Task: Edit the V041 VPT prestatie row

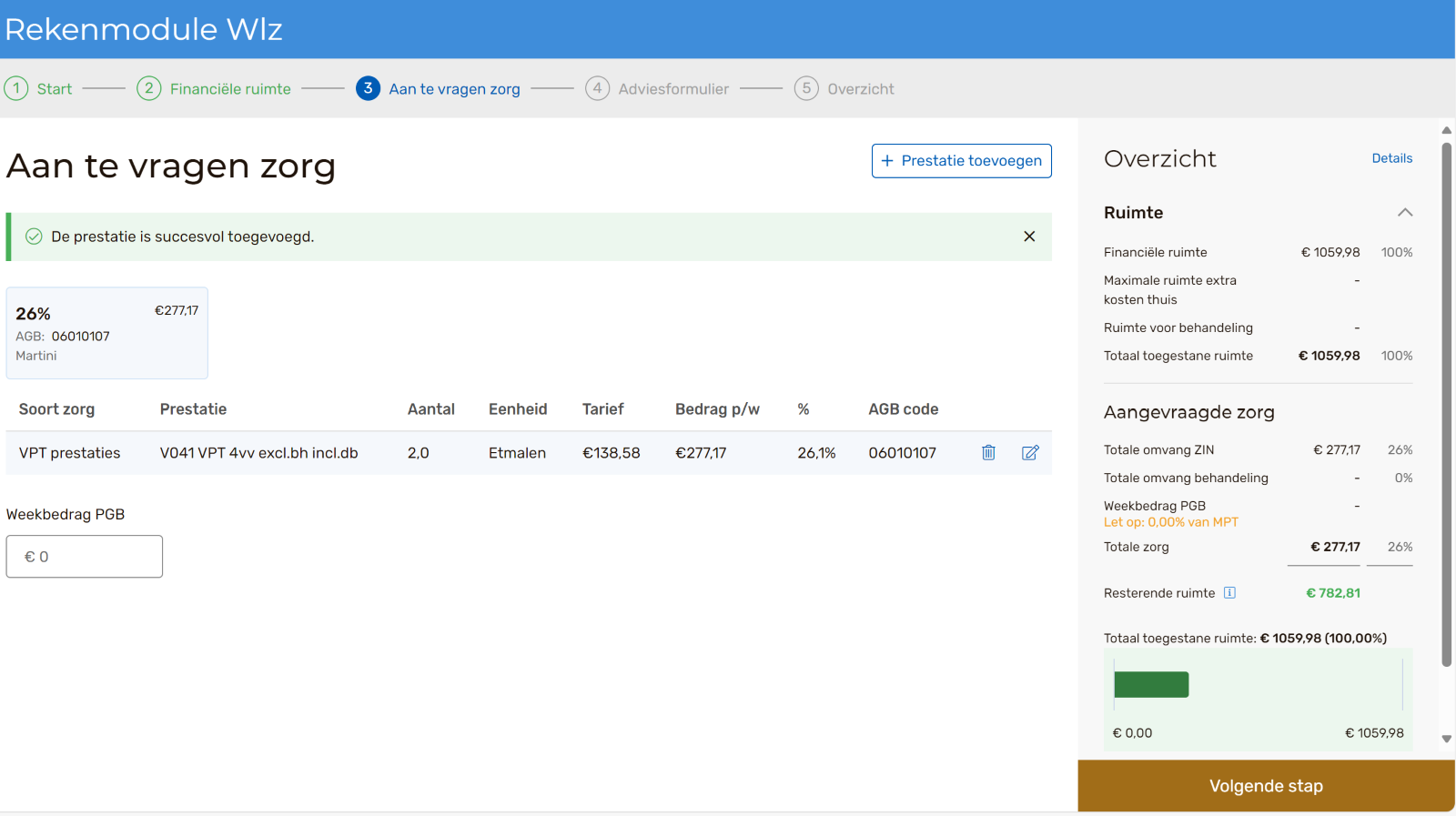Action: 1030,453
